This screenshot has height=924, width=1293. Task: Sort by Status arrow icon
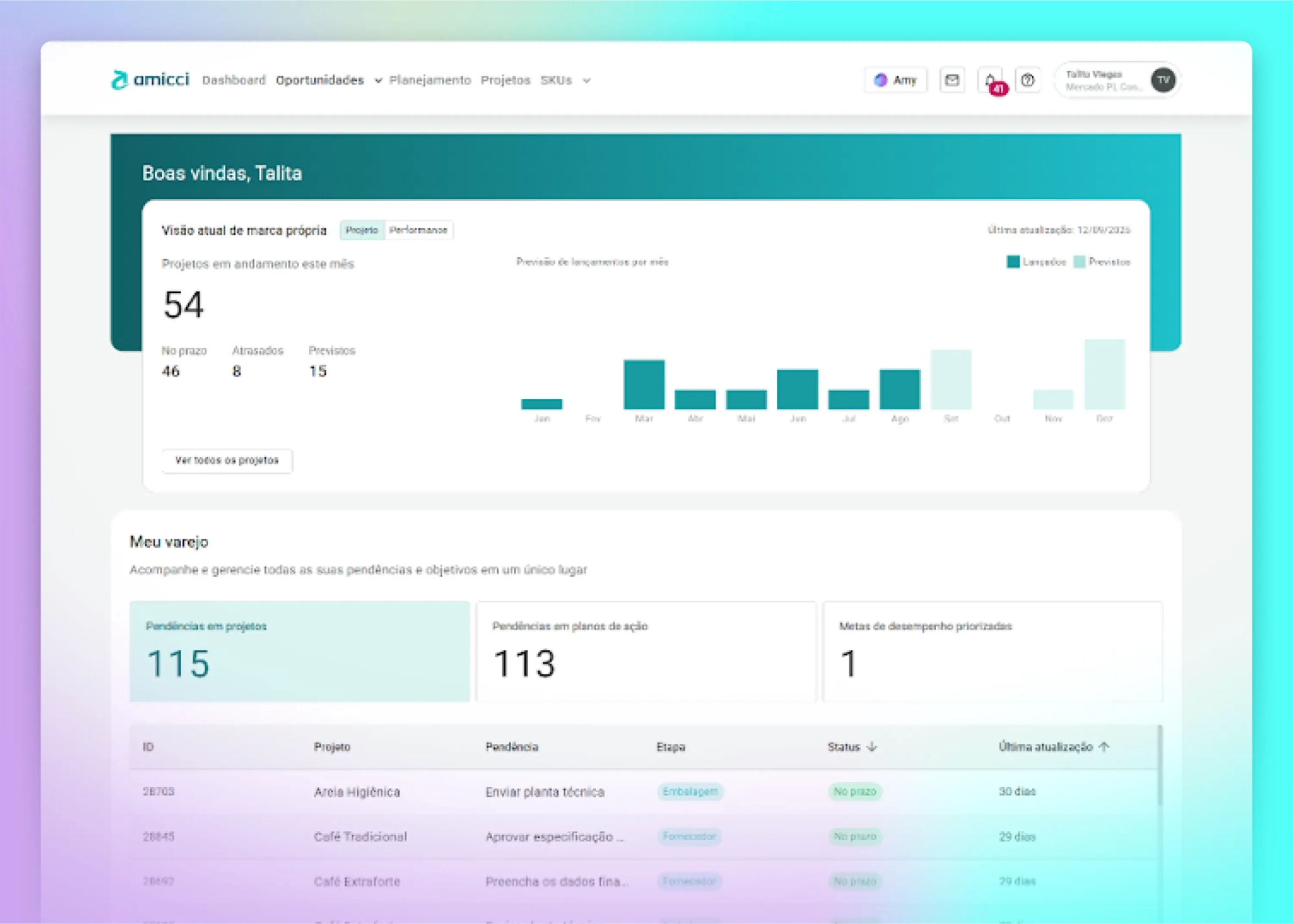point(872,747)
